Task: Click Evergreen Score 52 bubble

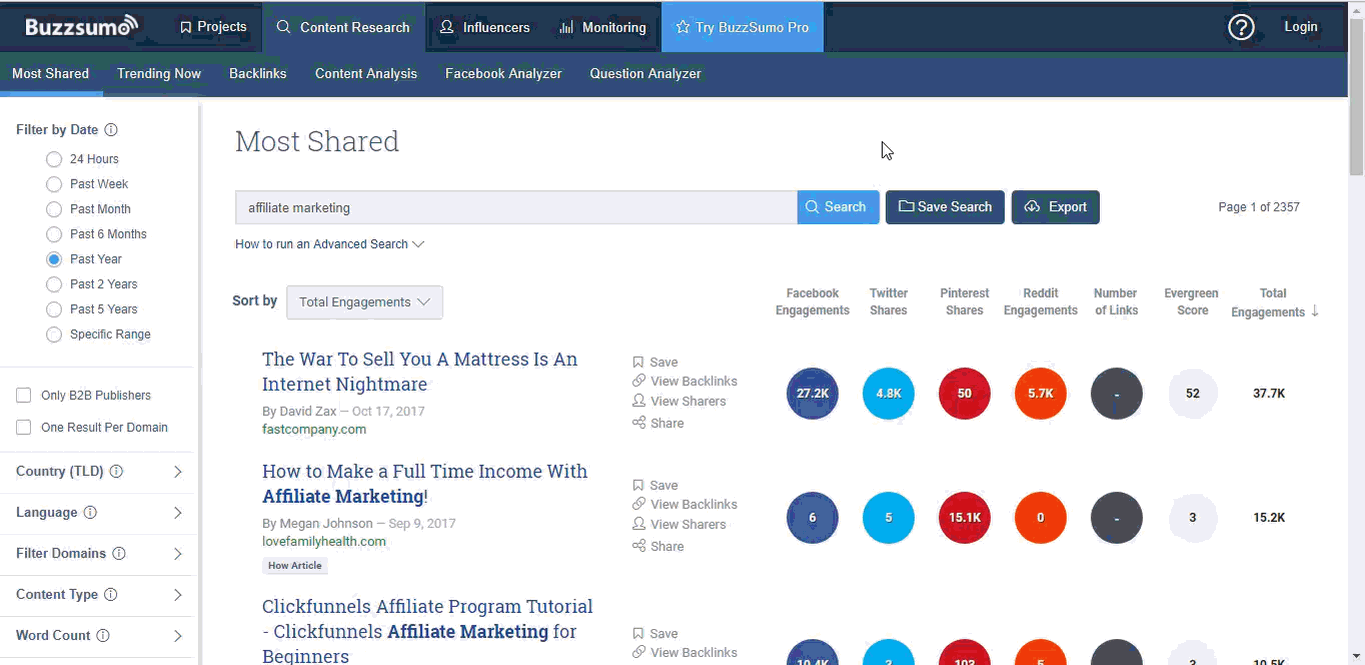Action: pyautogui.click(x=1192, y=393)
